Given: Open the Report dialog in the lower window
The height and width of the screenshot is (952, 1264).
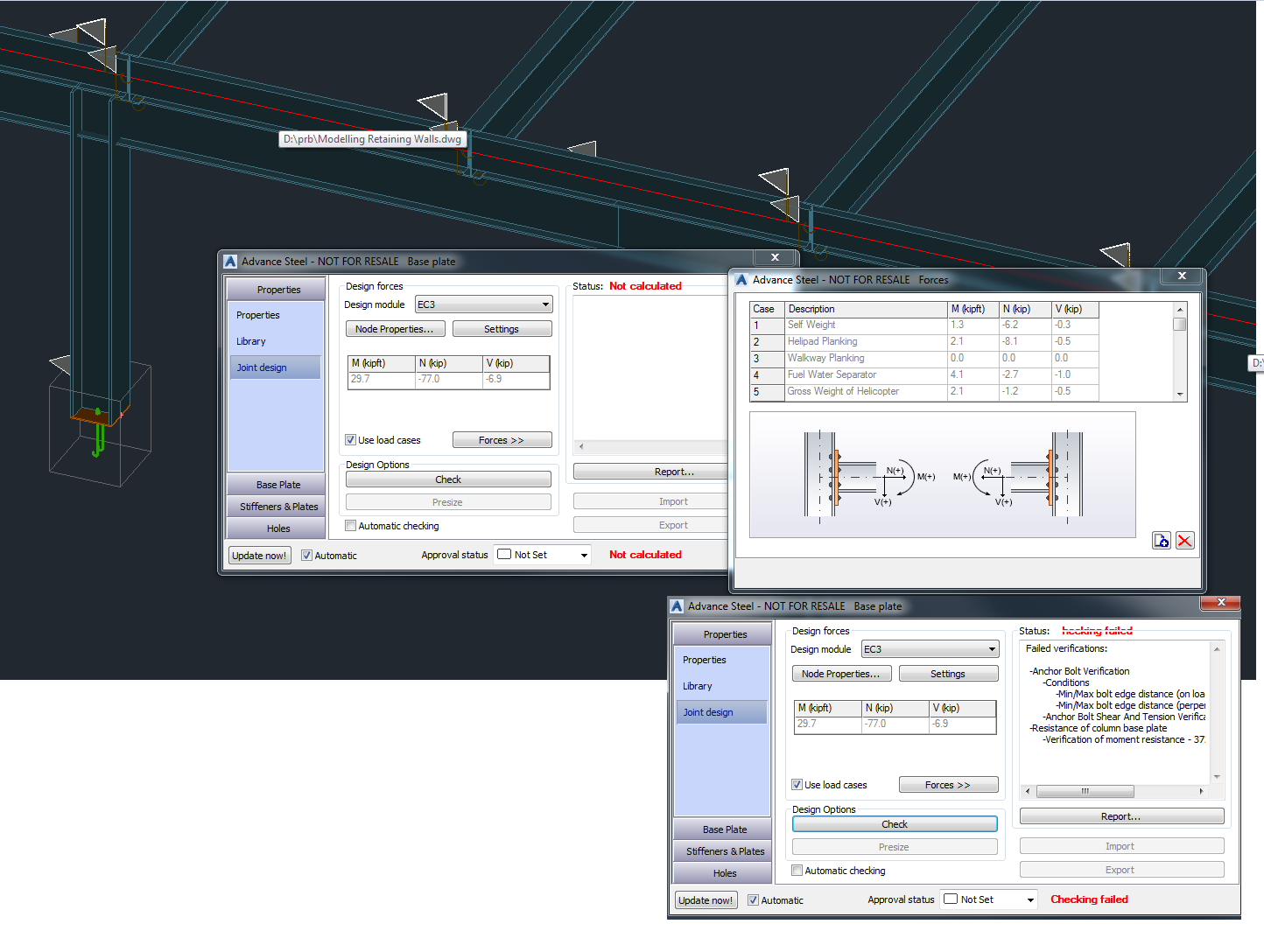Looking at the screenshot, I should (1121, 815).
